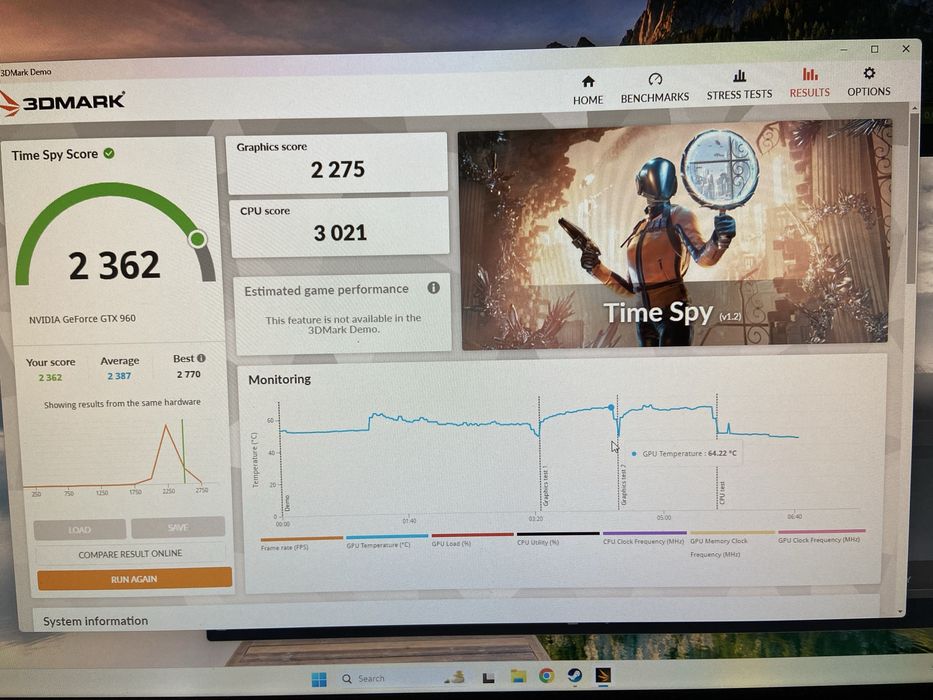Open the Windows Start menu

point(319,679)
